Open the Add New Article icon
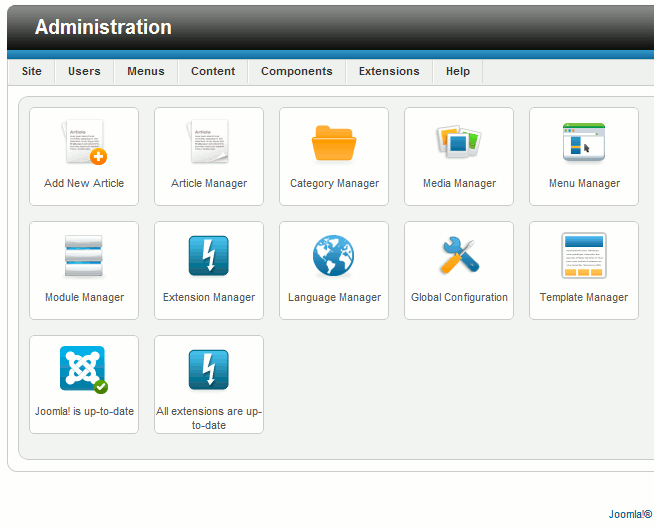Image resolution: width=654 pixels, height=527 pixels. (x=84, y=144)
